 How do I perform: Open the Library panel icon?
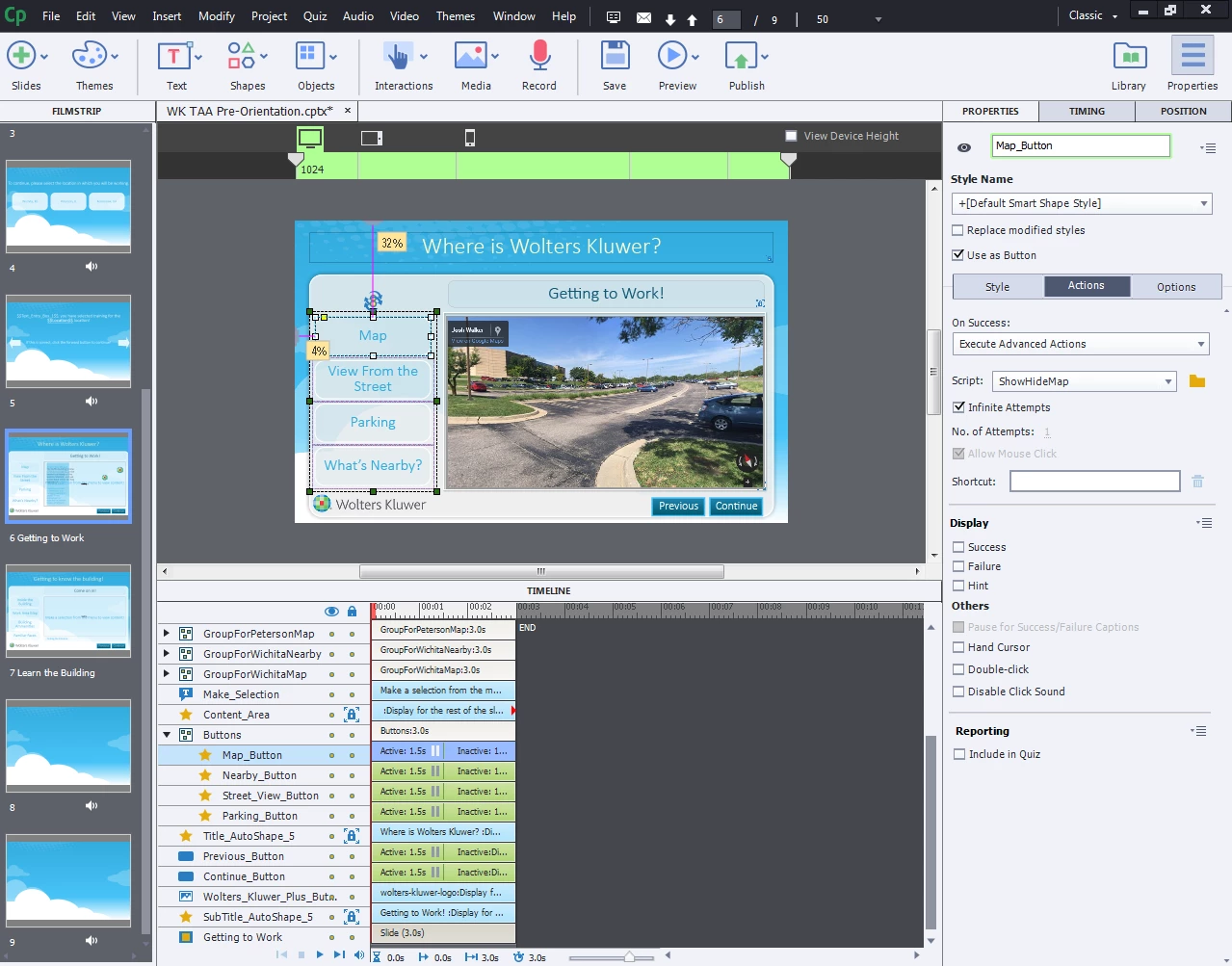(x=1129, y=56)
